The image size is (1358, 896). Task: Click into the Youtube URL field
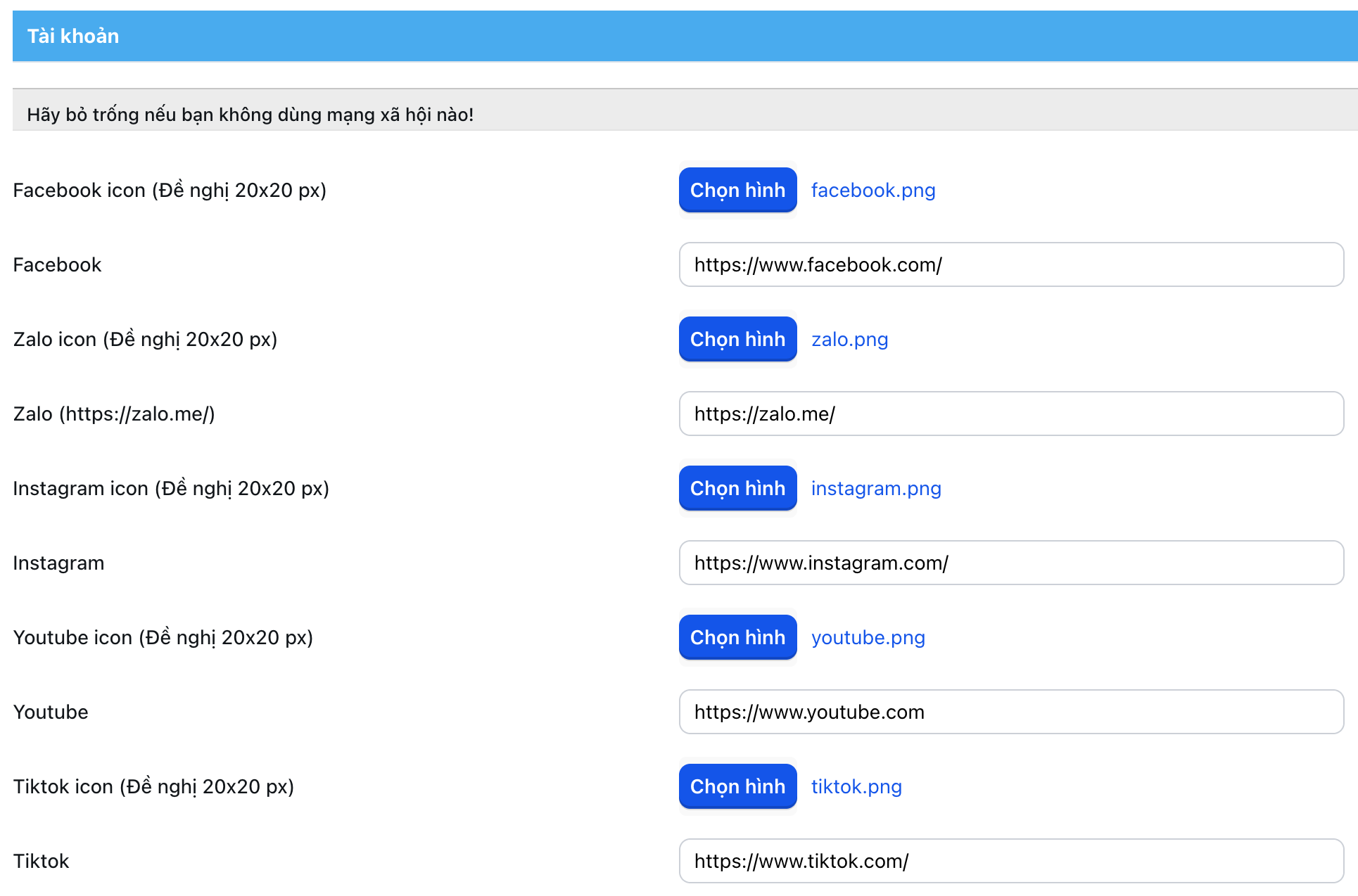1010,712
